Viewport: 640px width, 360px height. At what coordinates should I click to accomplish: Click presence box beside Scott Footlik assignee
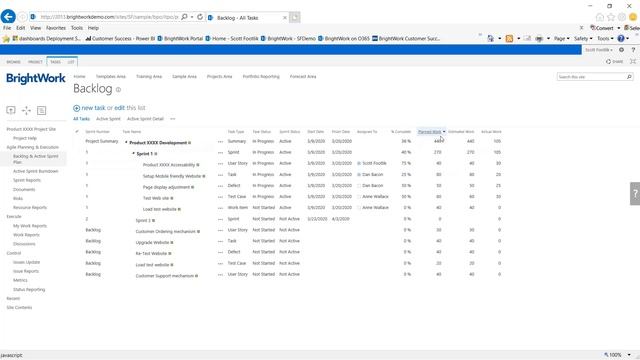359,163
